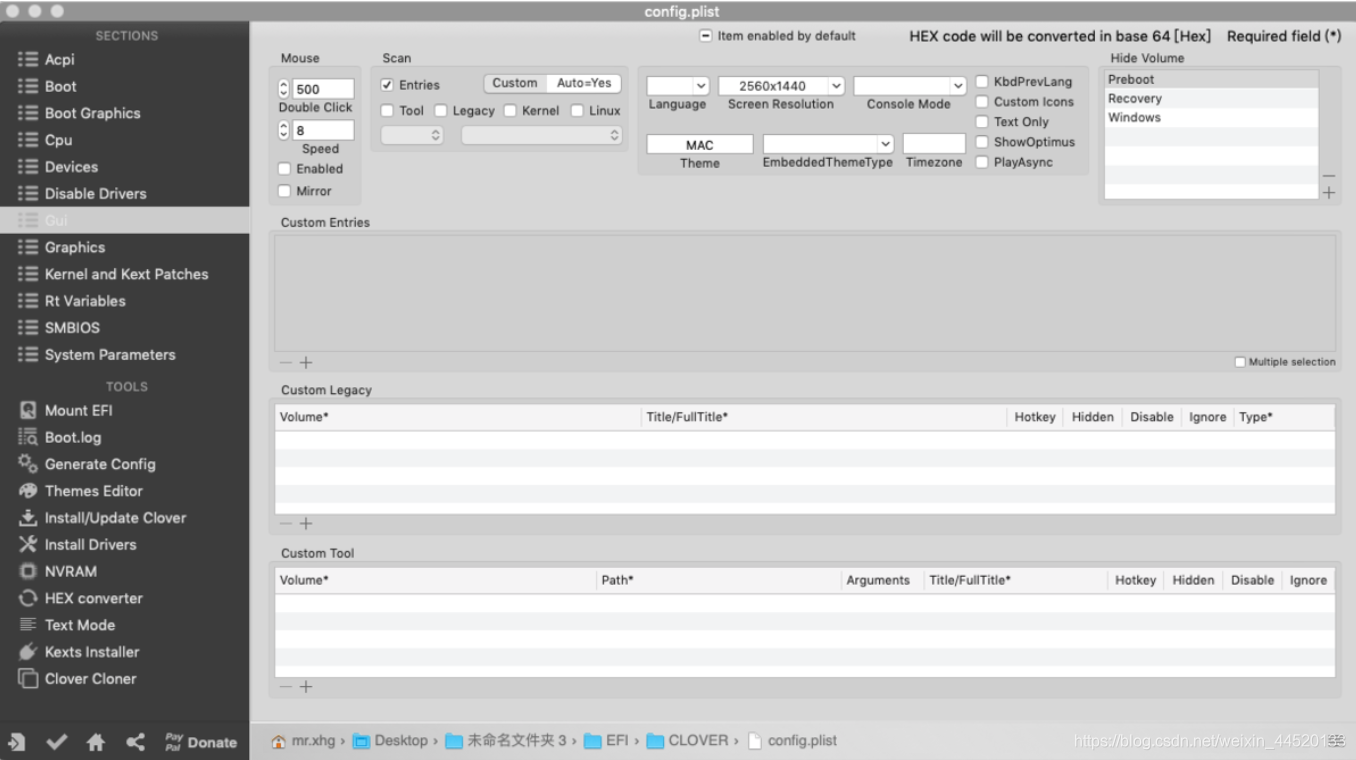The image size is (1356, 760).
Task: Select the Custom scan button
Action: click(x=515, y=84)
